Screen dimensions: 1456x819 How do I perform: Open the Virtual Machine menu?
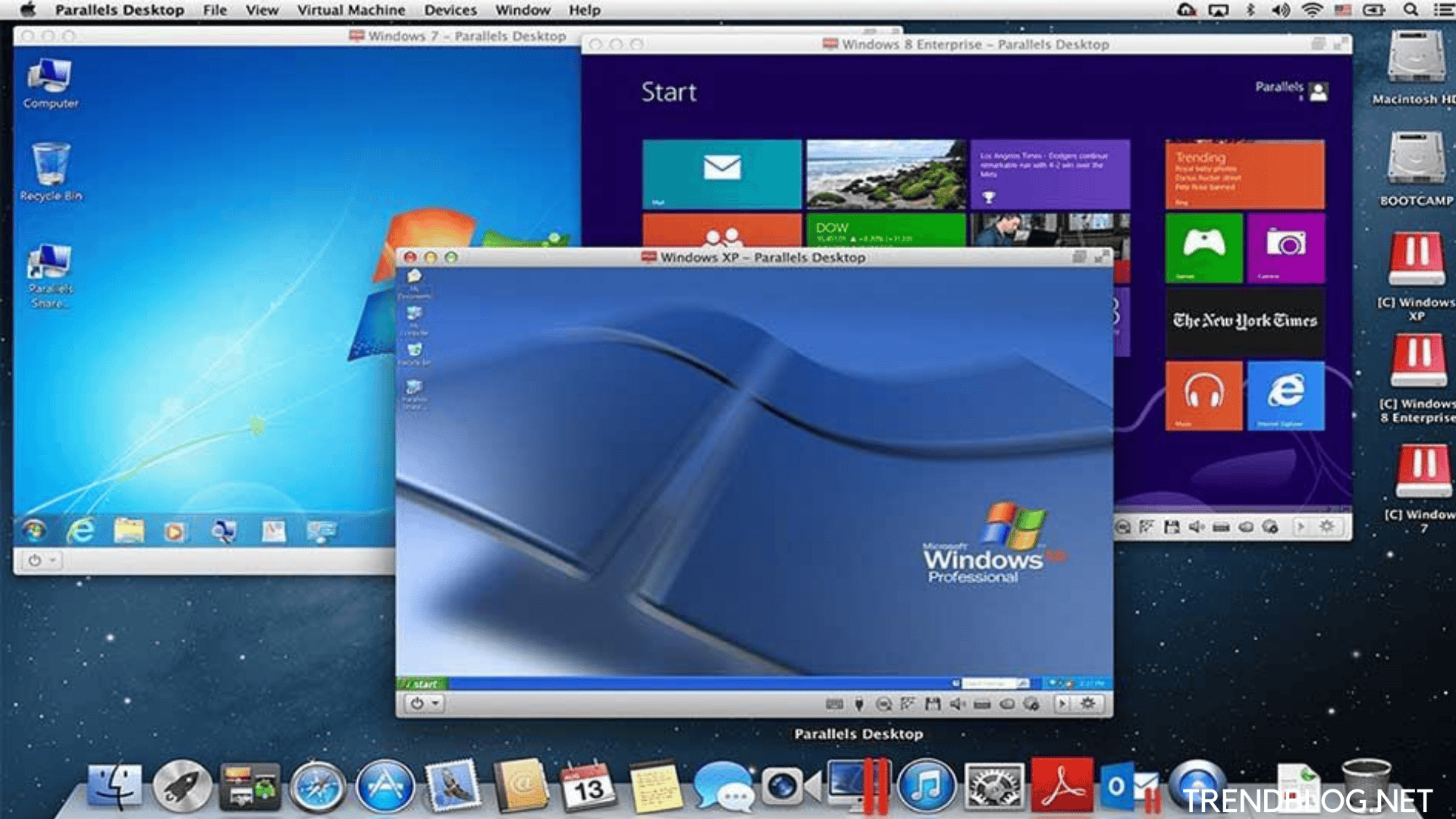point(351,10)
